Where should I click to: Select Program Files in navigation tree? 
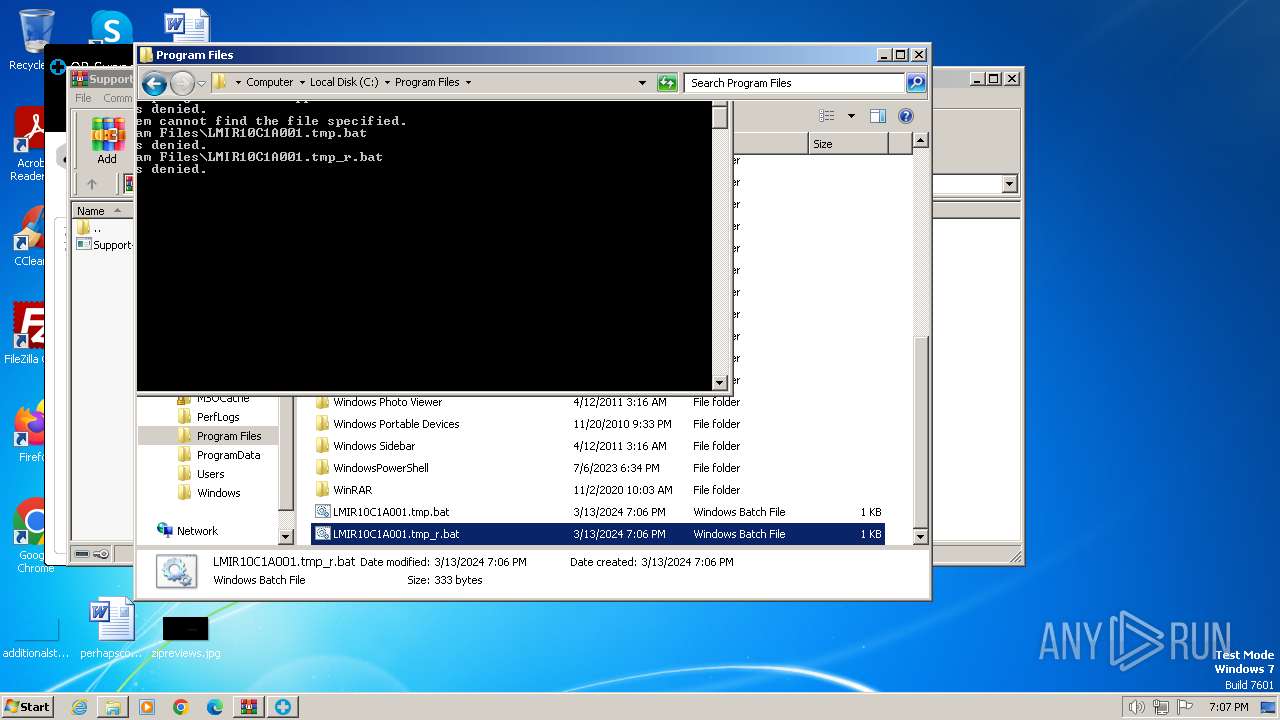click(x=228, y=436)
